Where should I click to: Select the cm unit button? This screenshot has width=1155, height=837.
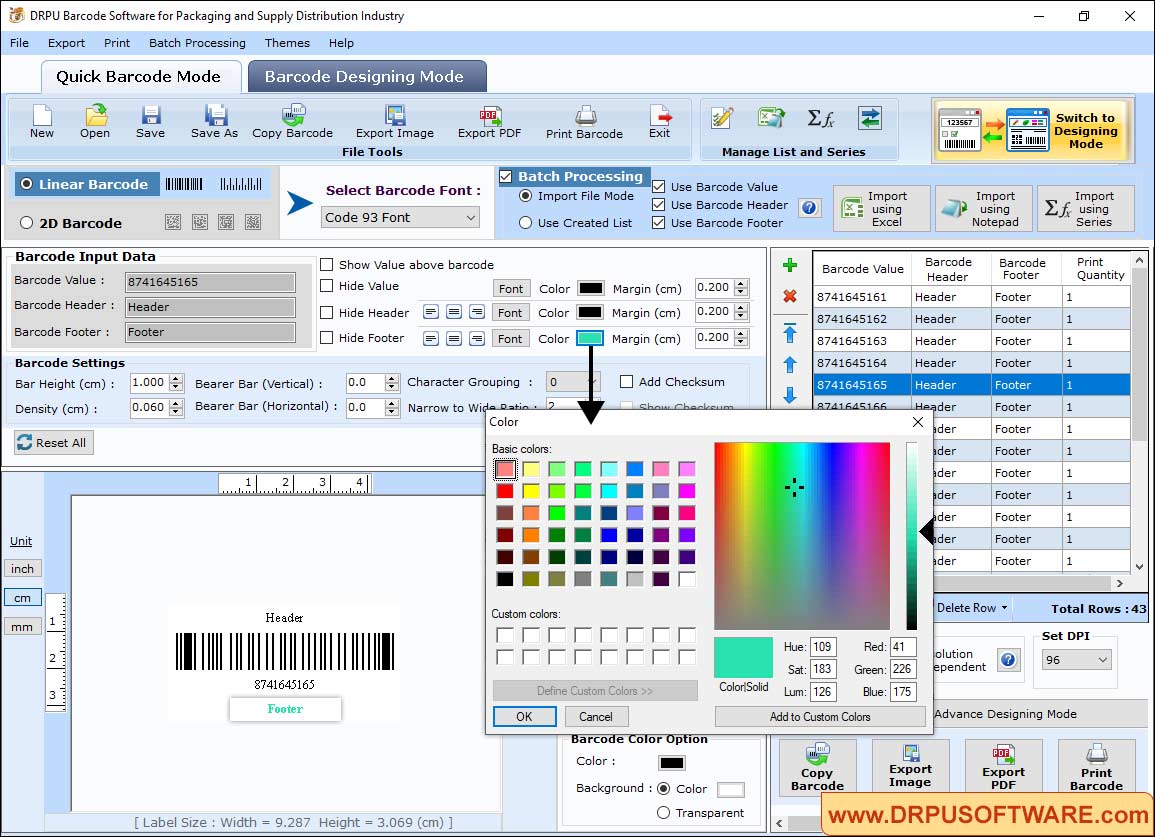23,598
